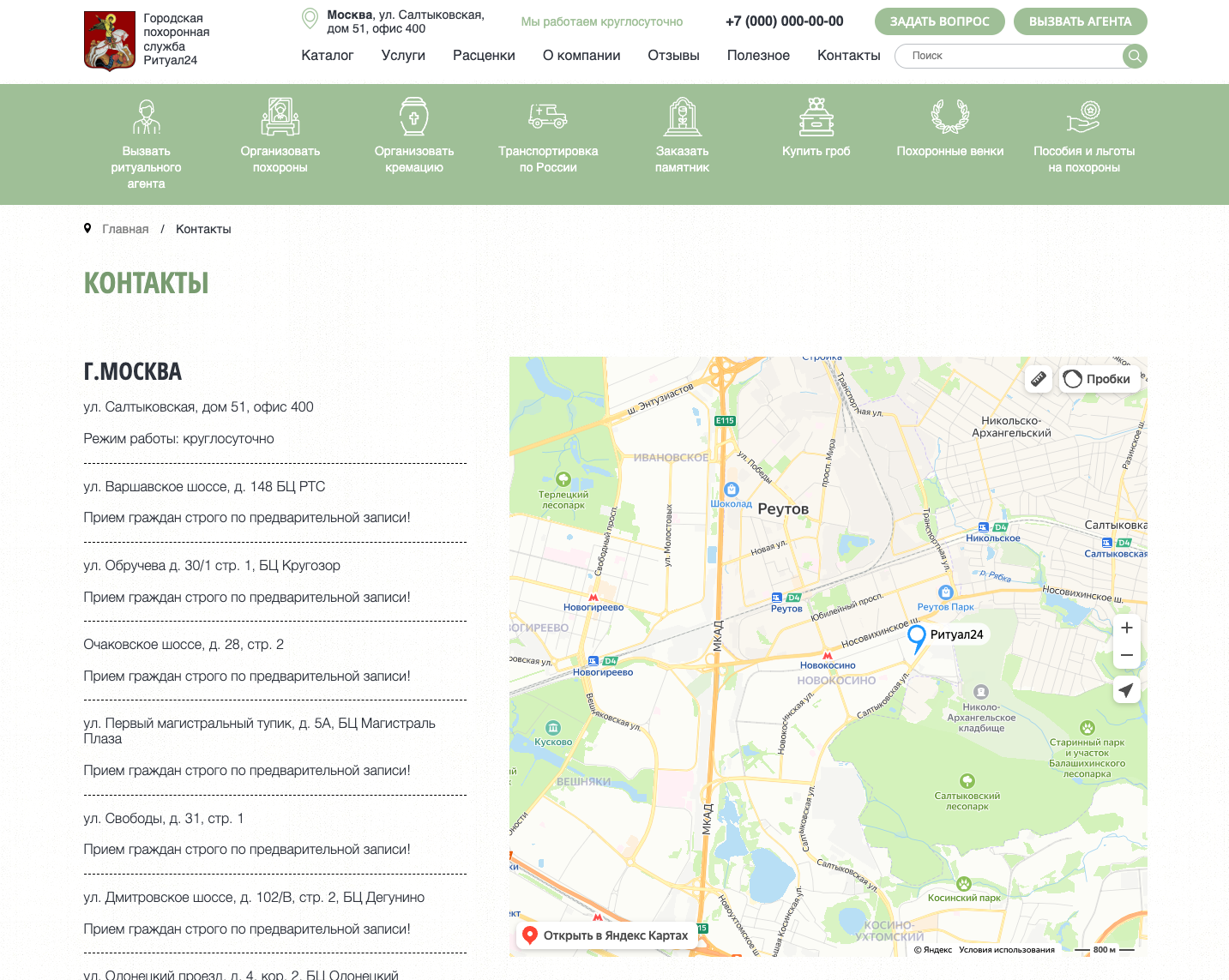Screen dimensions: 1229x980
Task: Open map in Яндекс Картах link
Action: [x=606, y=935]
